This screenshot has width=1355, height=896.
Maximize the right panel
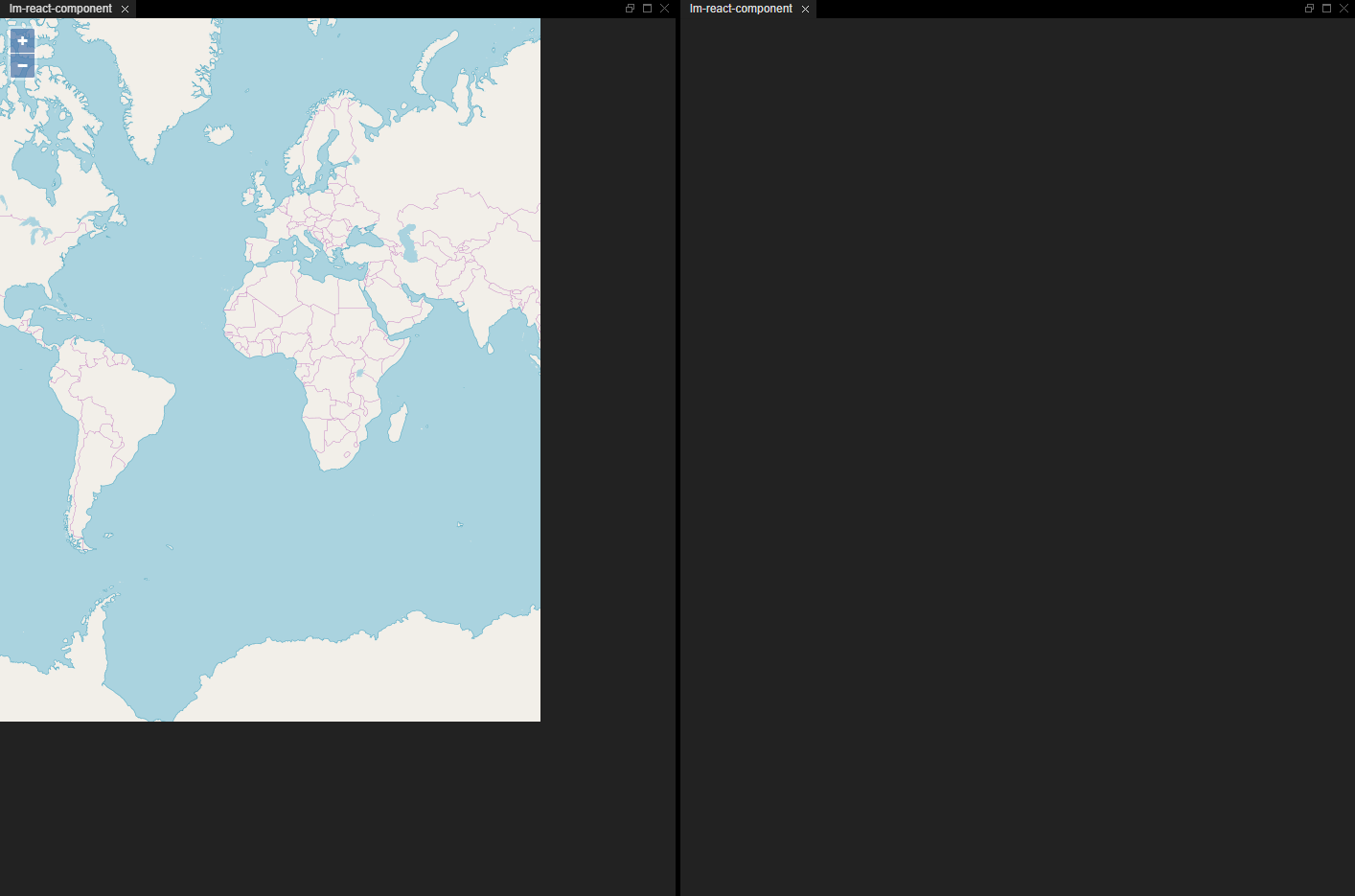tap(1326, 8)
